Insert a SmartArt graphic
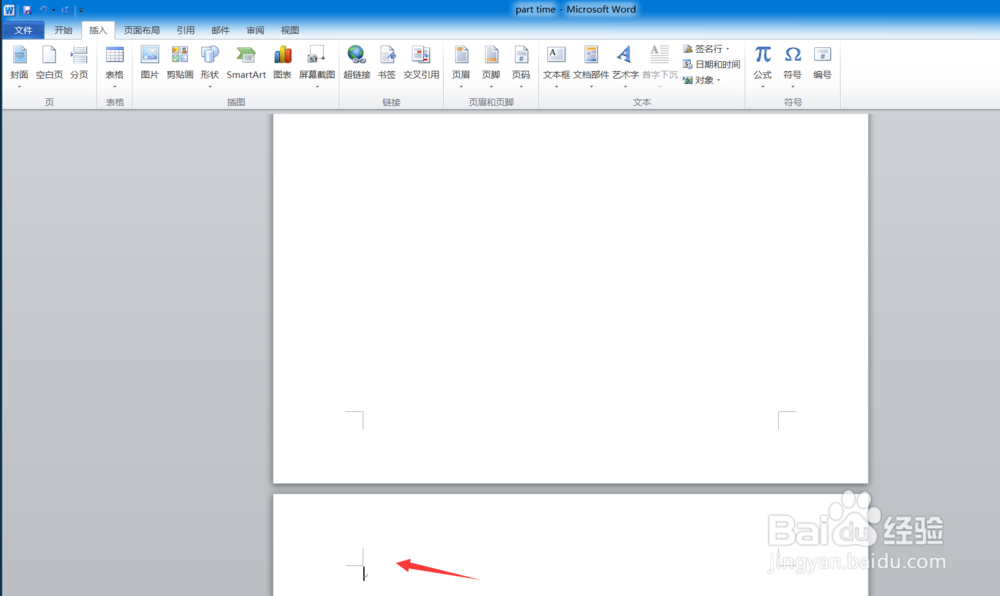Image resolution: width=1000 pixels, height=596 pixels. [246, 63]
